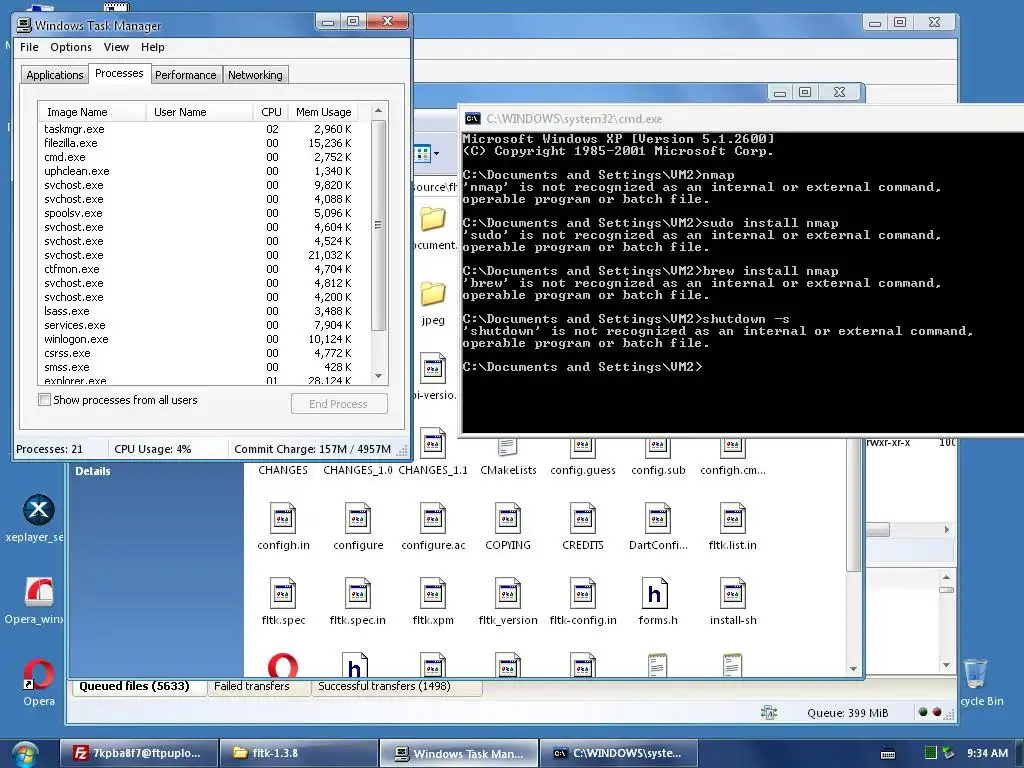Click the system tray clock

point(987,754)
